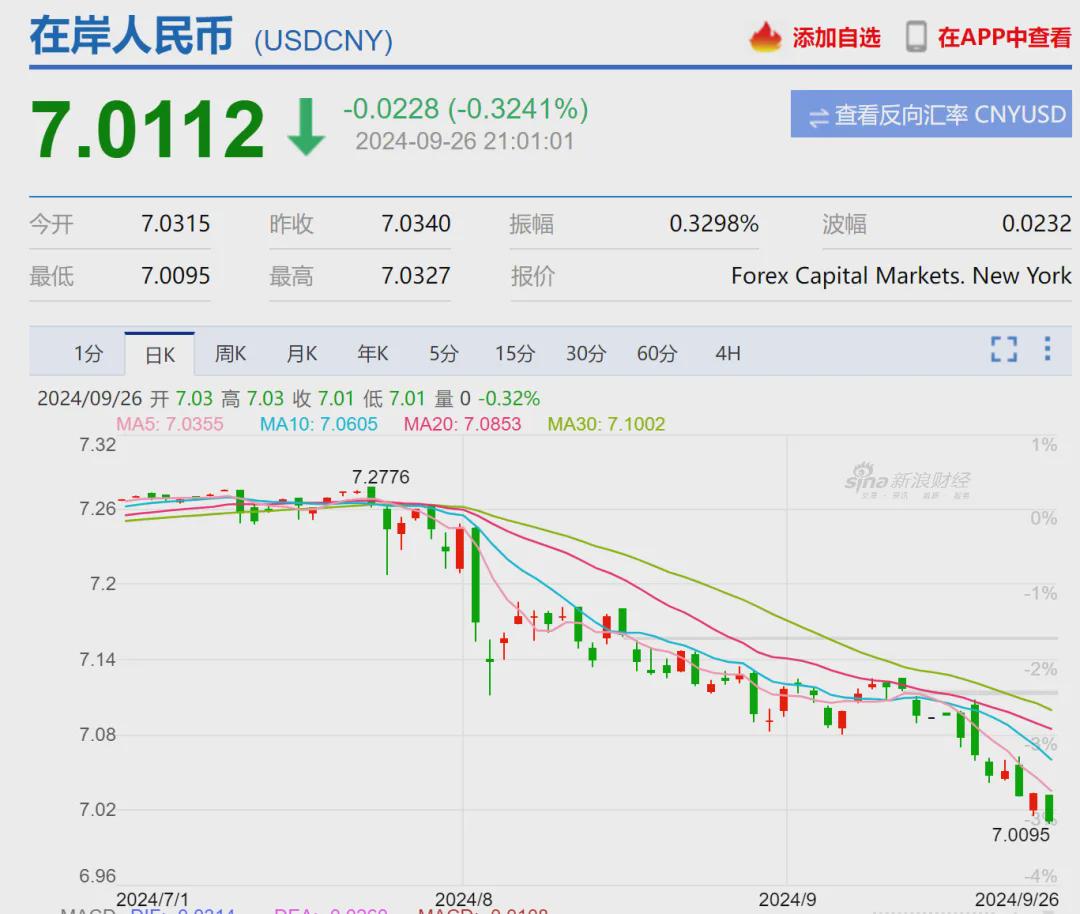The height and width of the screenshot is (914, 1080).
Task: Click the change value -0.0228 (-0.3241%)
Action: click(466, 109)
